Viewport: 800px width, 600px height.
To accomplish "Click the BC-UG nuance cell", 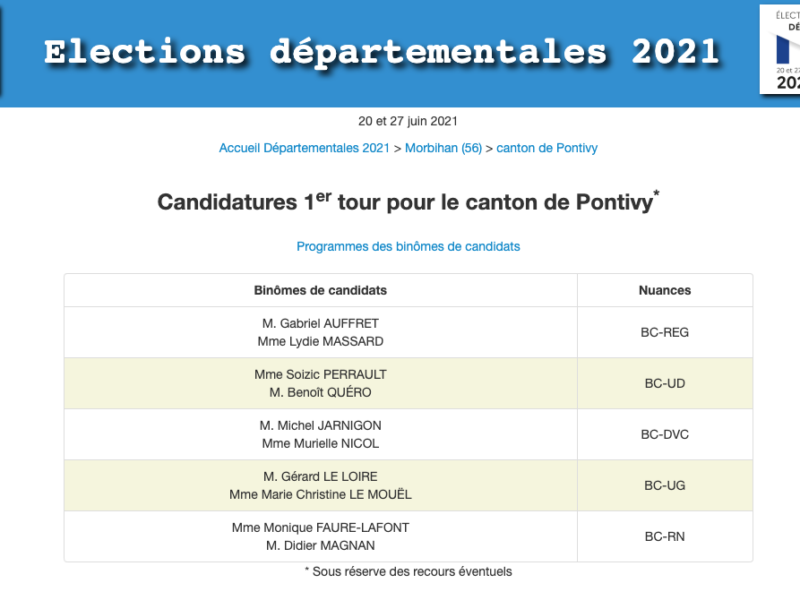I will (x=665, y=486).
